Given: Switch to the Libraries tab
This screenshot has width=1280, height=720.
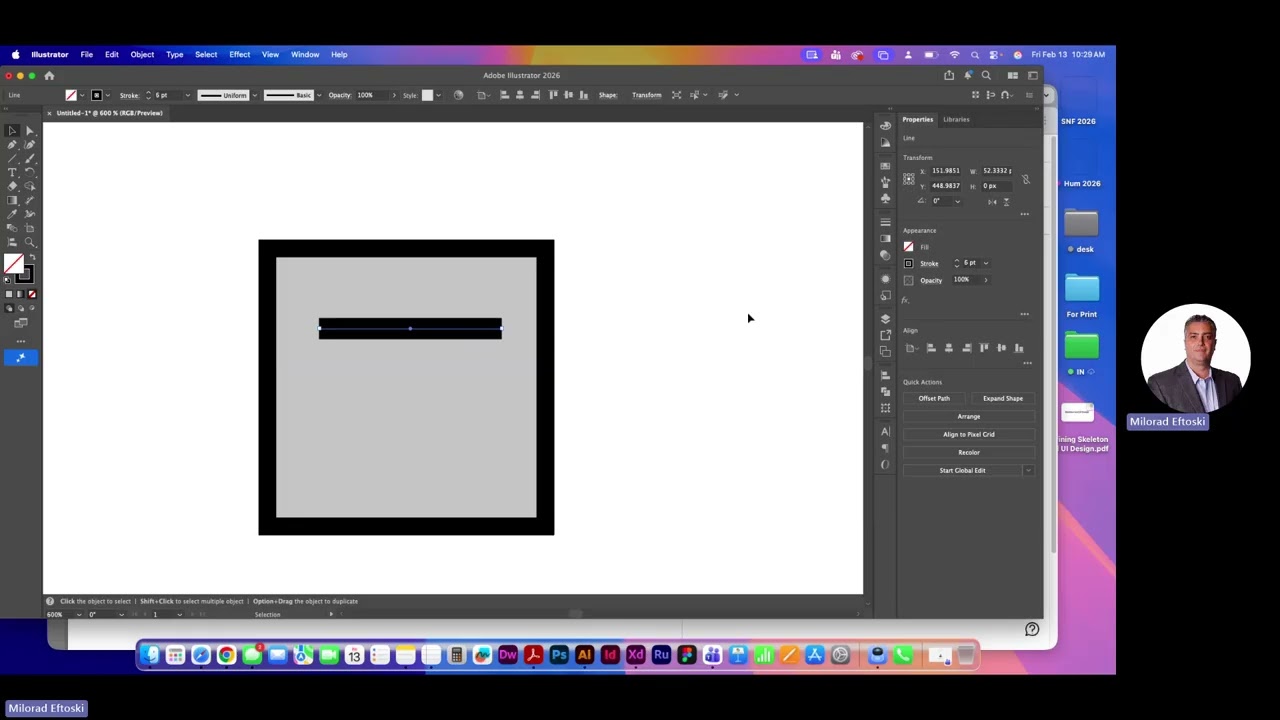Looking at the screenshot, I should [956, 119].
